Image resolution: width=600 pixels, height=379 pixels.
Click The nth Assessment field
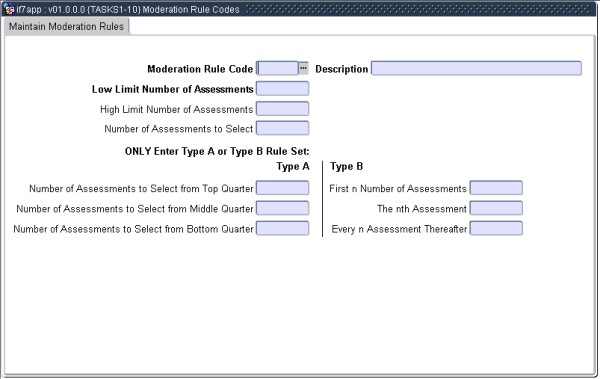point(496,208)
